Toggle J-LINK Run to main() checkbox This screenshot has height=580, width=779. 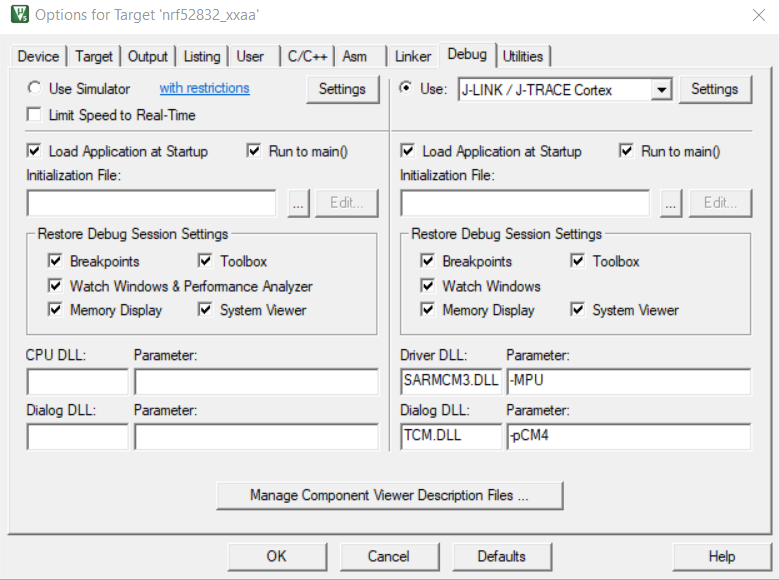pyautogui.click(x=626, y=151)
